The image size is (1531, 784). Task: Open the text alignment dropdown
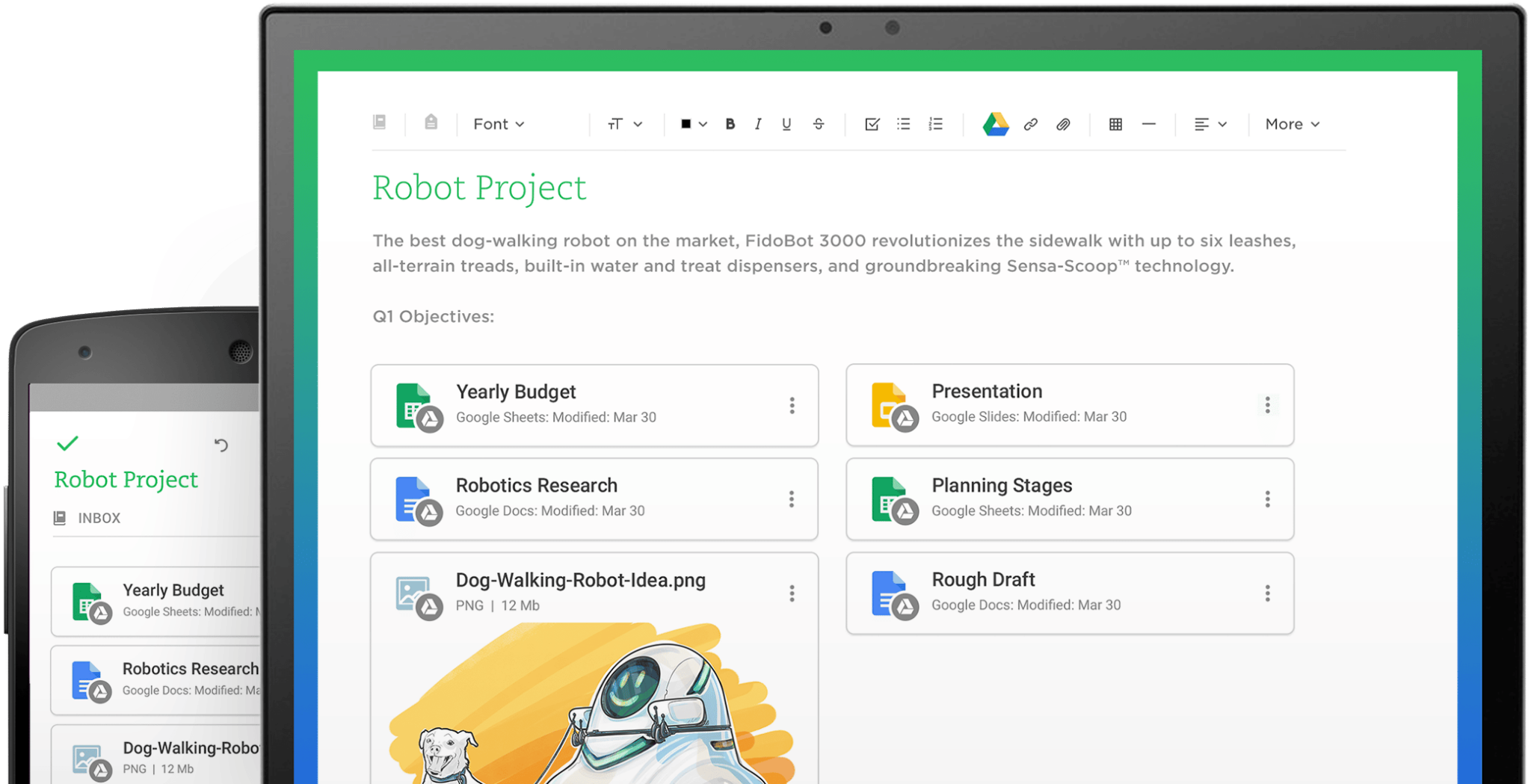tap(1210, 124)
